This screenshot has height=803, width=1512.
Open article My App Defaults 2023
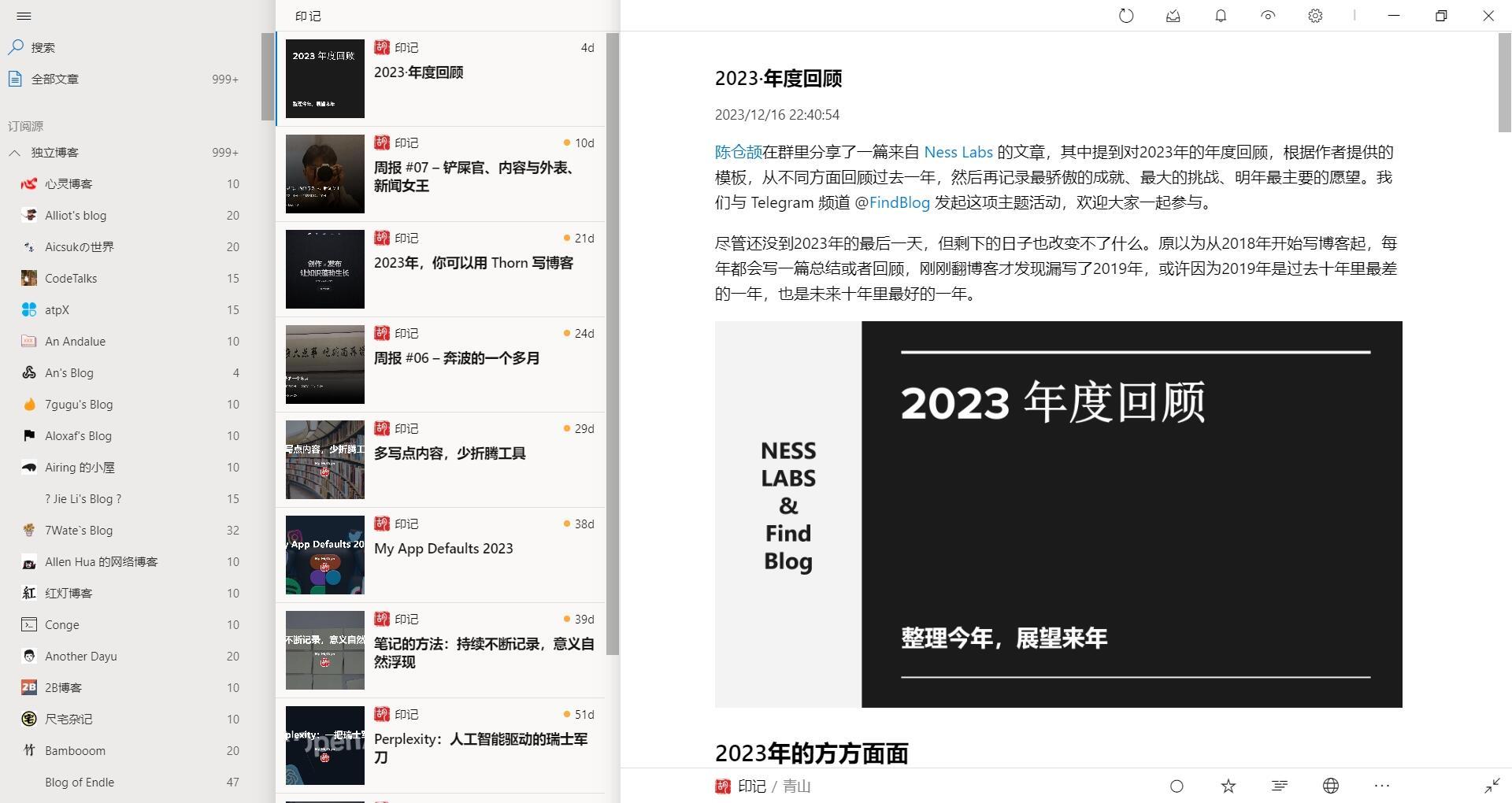(x=443, y=549)
